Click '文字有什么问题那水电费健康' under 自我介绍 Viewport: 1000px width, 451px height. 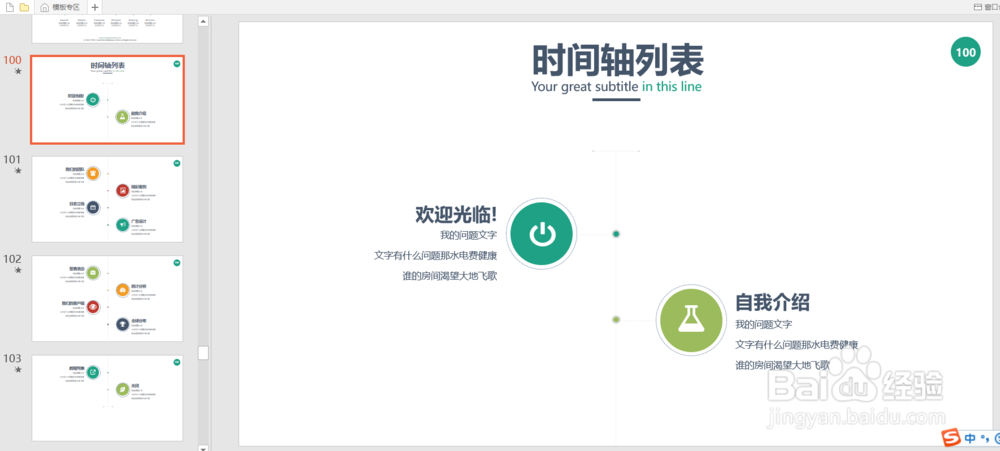point(797,344)
